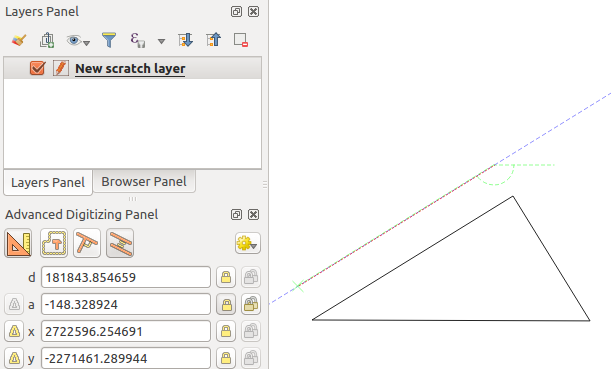Image resolution: width=611 pixels, height=369 pixels.
Task: Open the layer styling brush icon
Action: pos(19,40)
